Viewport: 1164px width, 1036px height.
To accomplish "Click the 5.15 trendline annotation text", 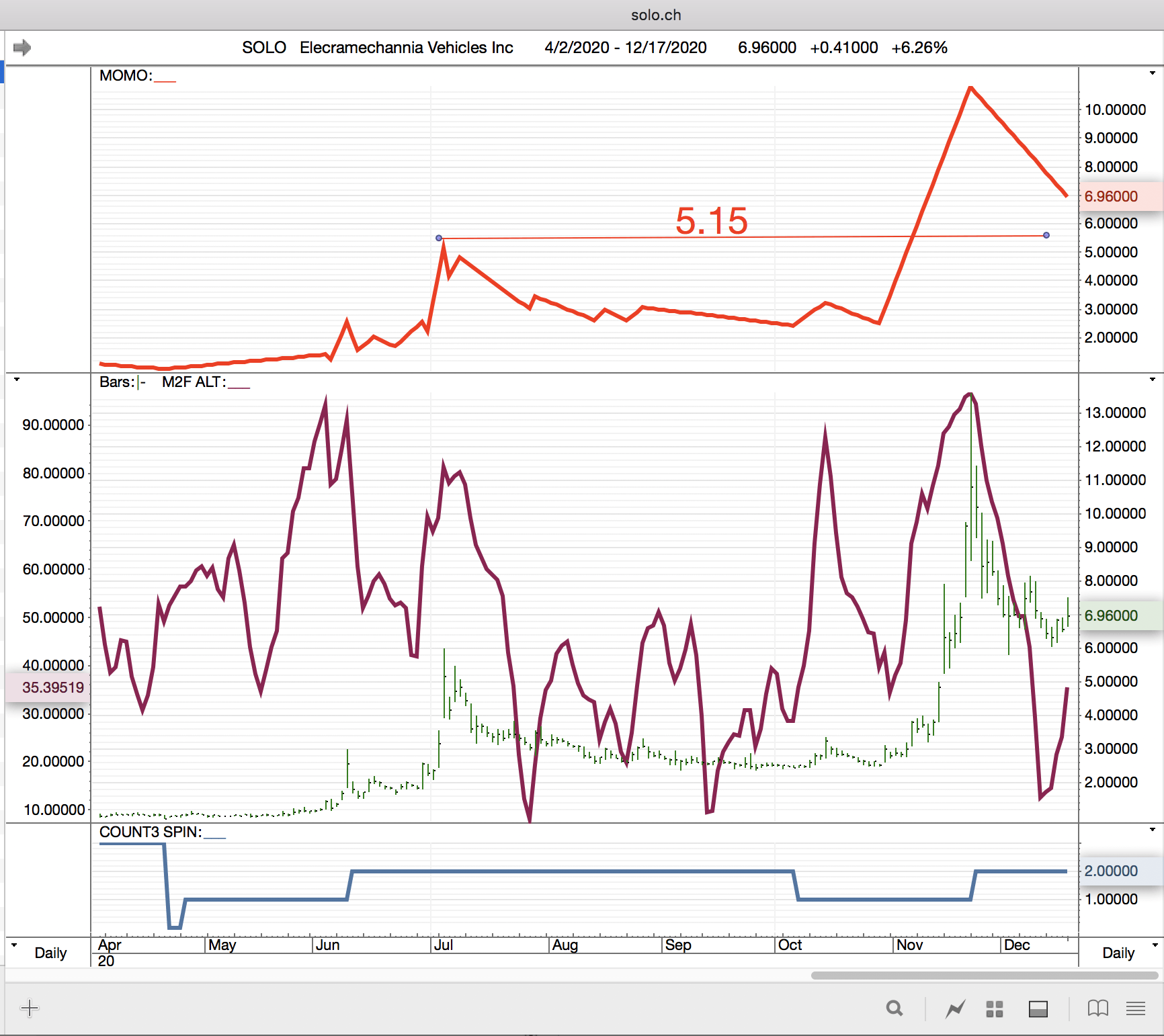I will click(711, 221).
